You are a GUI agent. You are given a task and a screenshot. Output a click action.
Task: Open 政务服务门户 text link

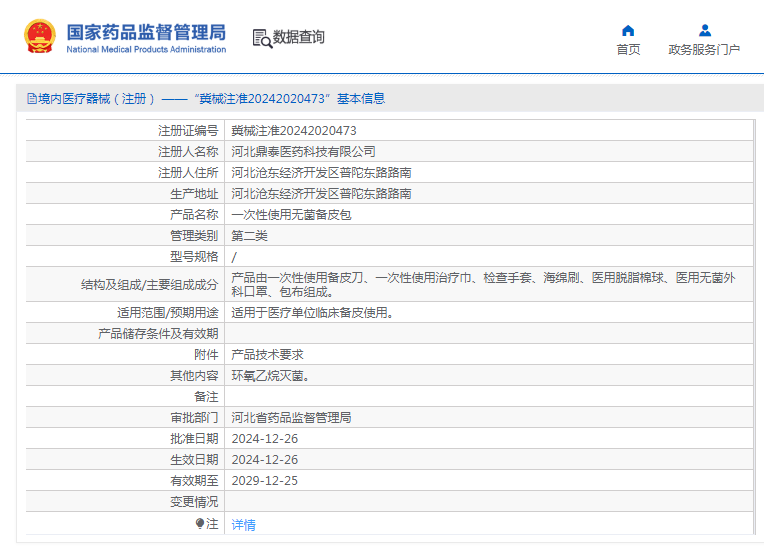click(704, 49)
